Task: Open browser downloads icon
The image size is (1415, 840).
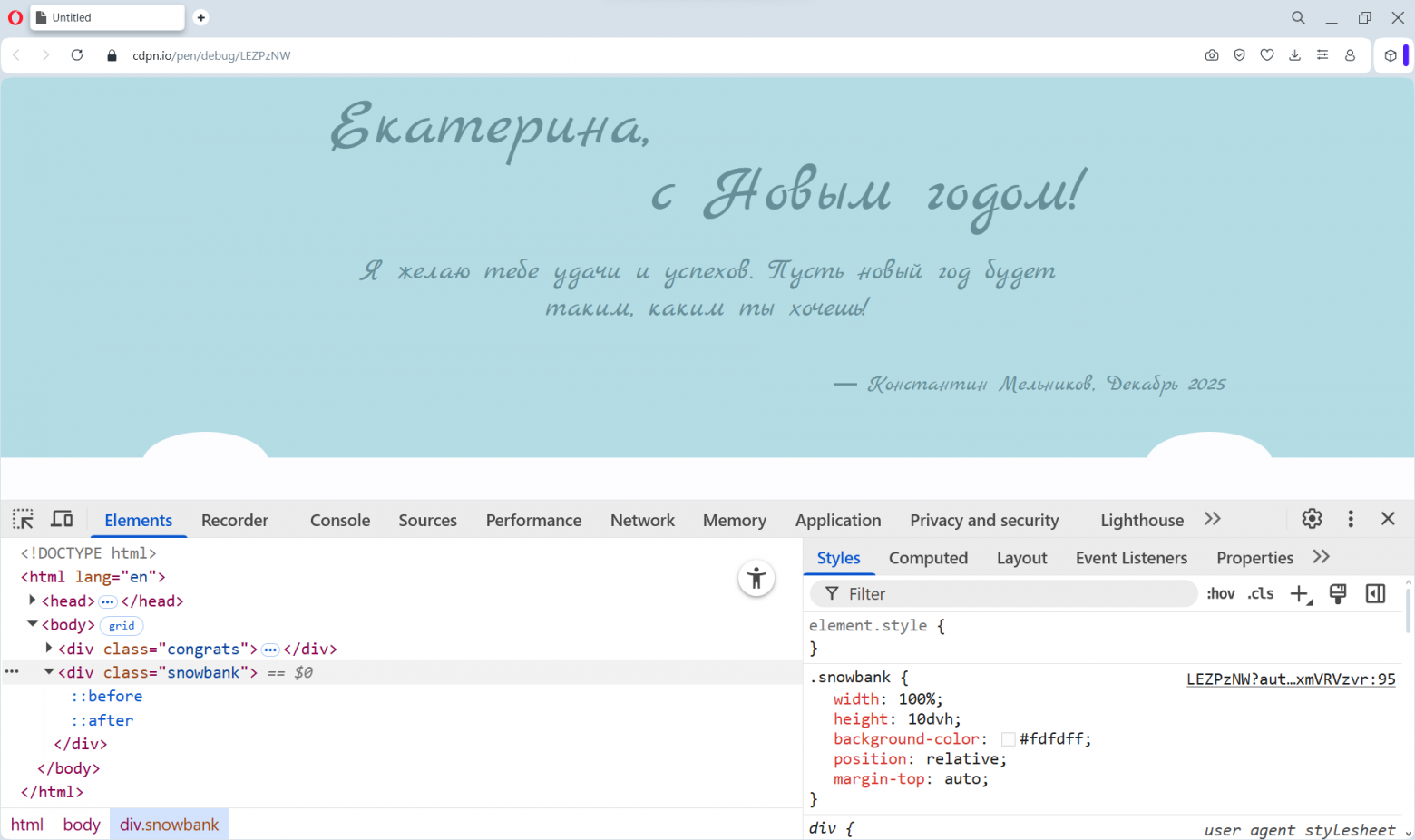Action: 1294,55
